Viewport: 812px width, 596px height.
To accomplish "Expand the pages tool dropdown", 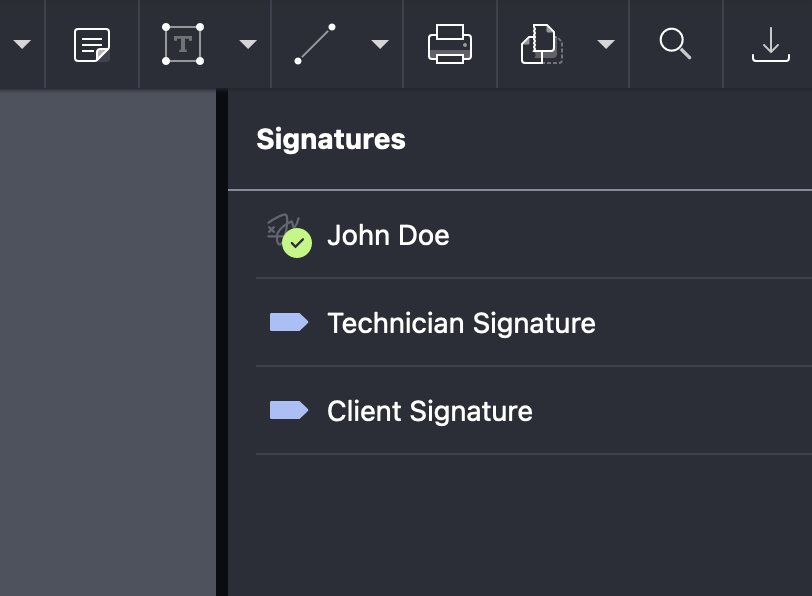I will click(605, 44).
